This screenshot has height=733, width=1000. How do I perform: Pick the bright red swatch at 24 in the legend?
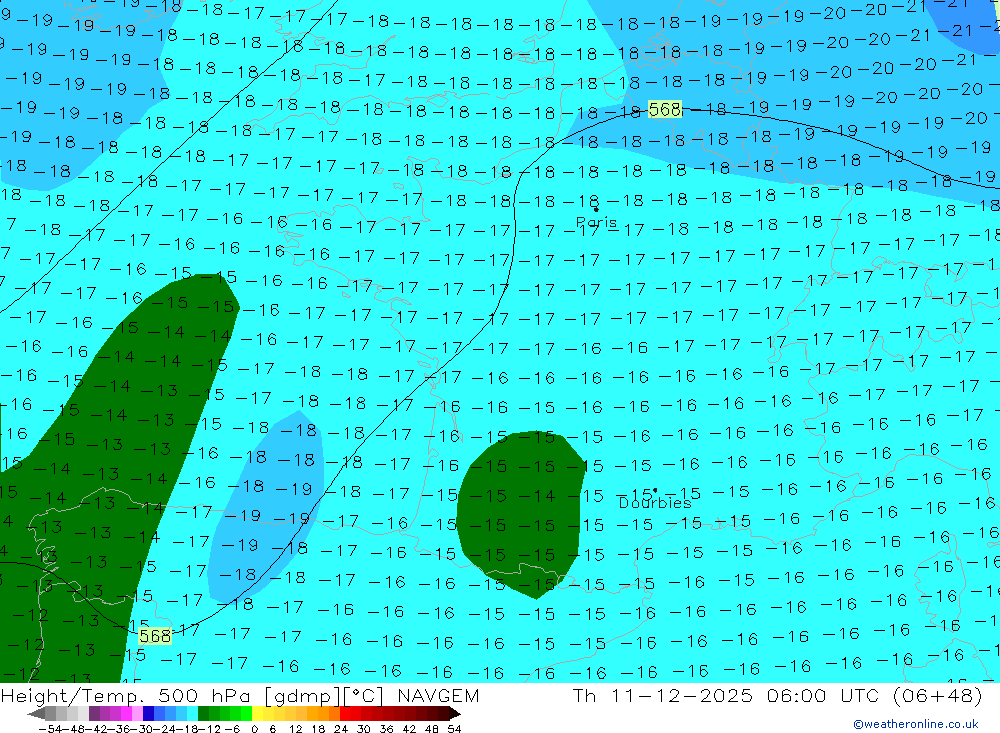[x=344, y=714]
